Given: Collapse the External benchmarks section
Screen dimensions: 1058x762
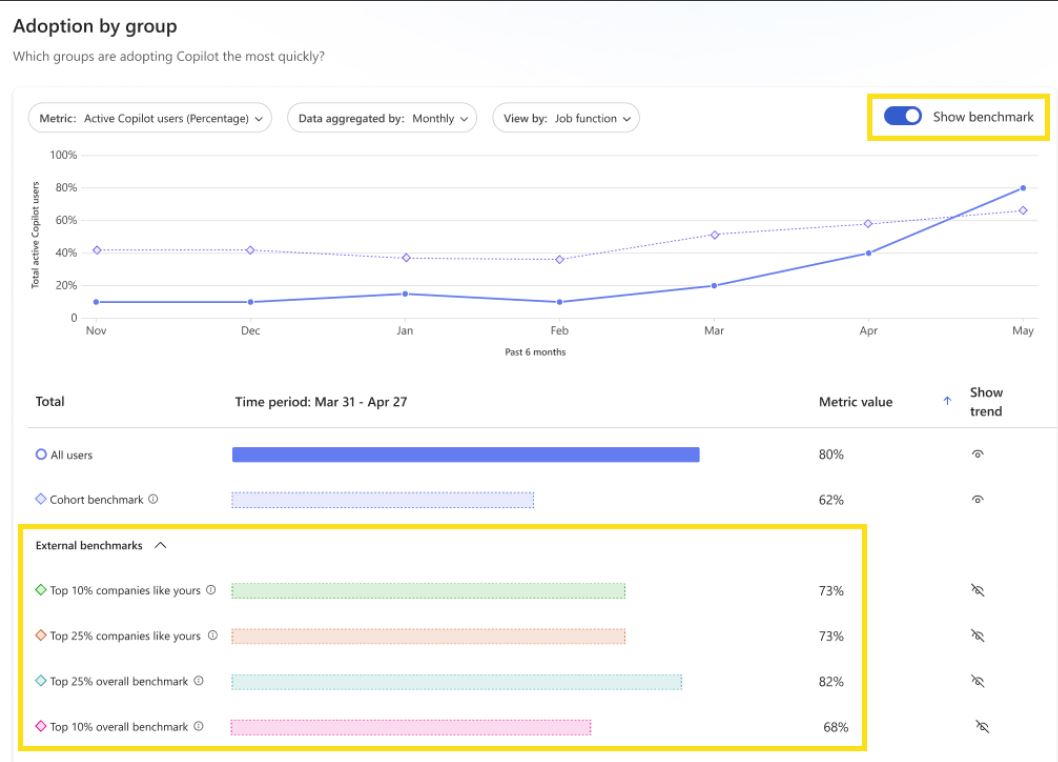Looking at the screenshot, I should click(x=160, y=544).
